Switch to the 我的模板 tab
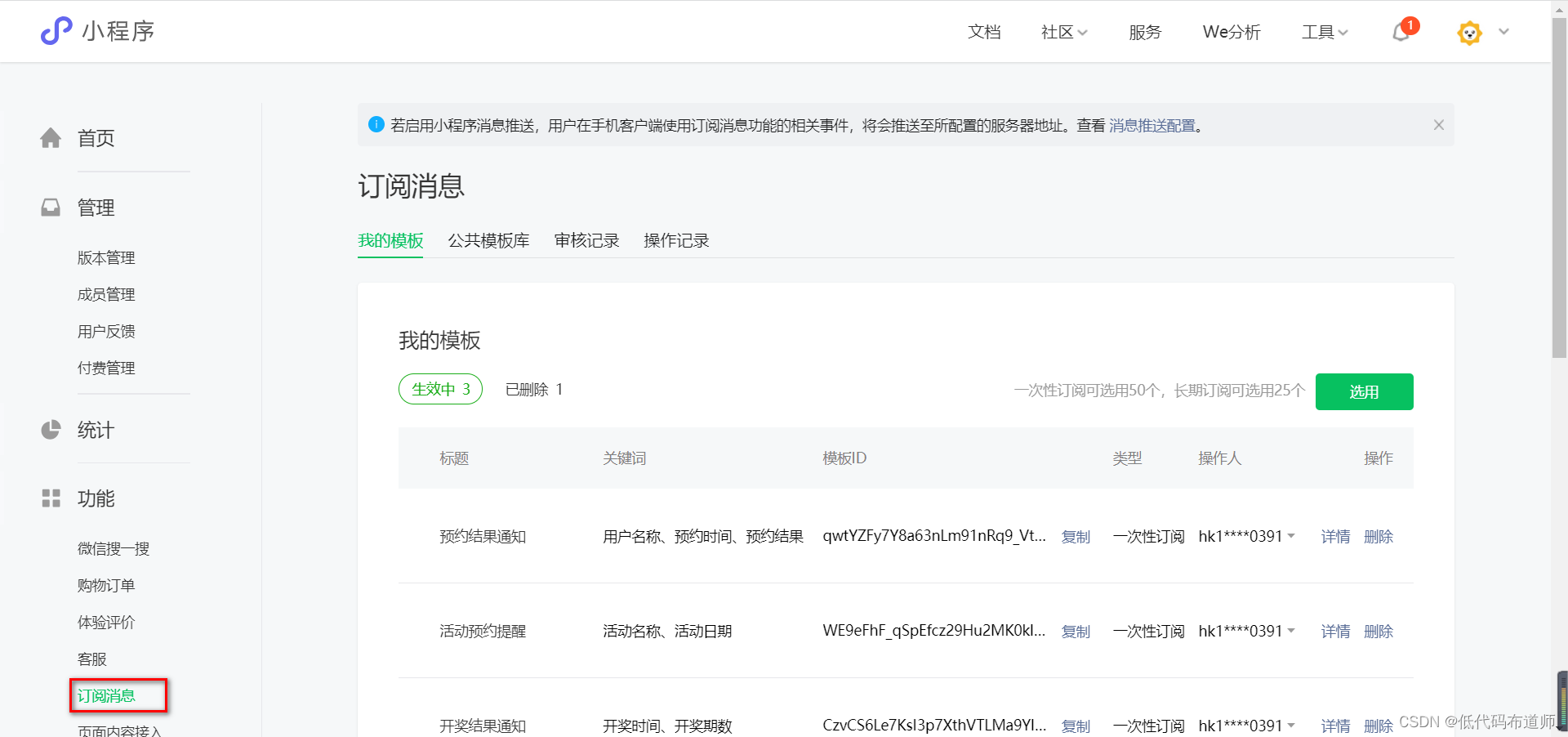Viewport: 1568px width, 737px height. (390, 240)
